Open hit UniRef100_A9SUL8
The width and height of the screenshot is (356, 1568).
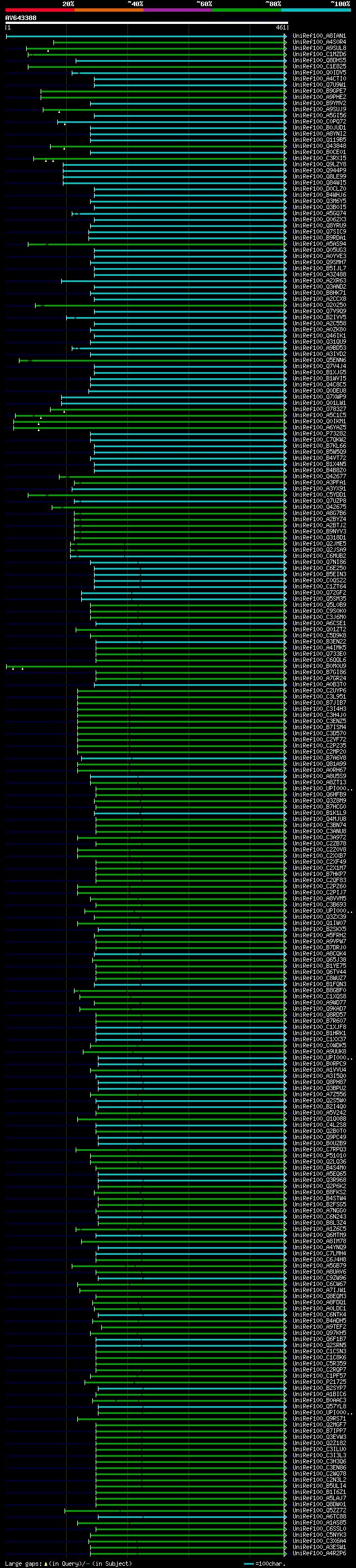[319, 48]
